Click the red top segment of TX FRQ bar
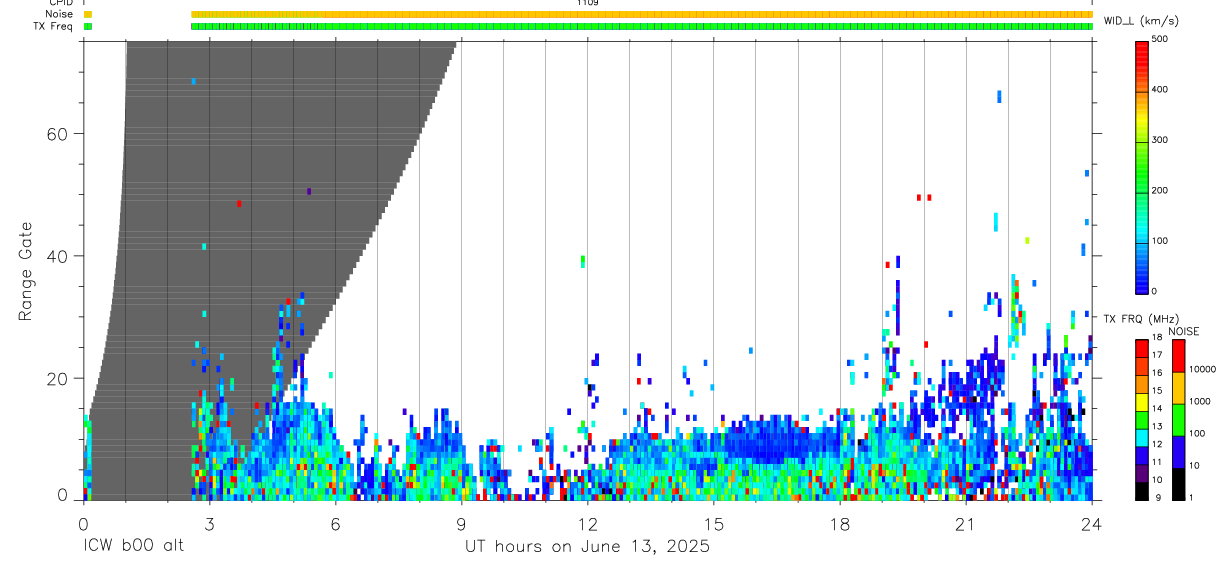Screen dimensions: 1228x567 1141,349
